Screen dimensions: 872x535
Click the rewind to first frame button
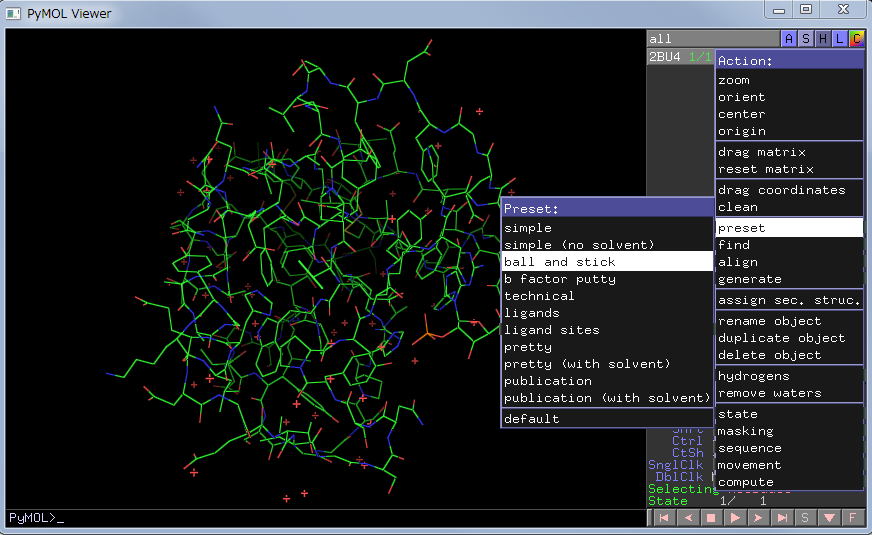(x=662, y=518)
